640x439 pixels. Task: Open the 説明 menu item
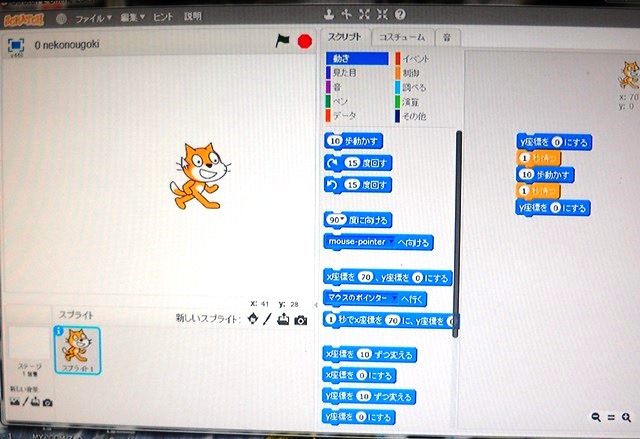pos(193,16)
